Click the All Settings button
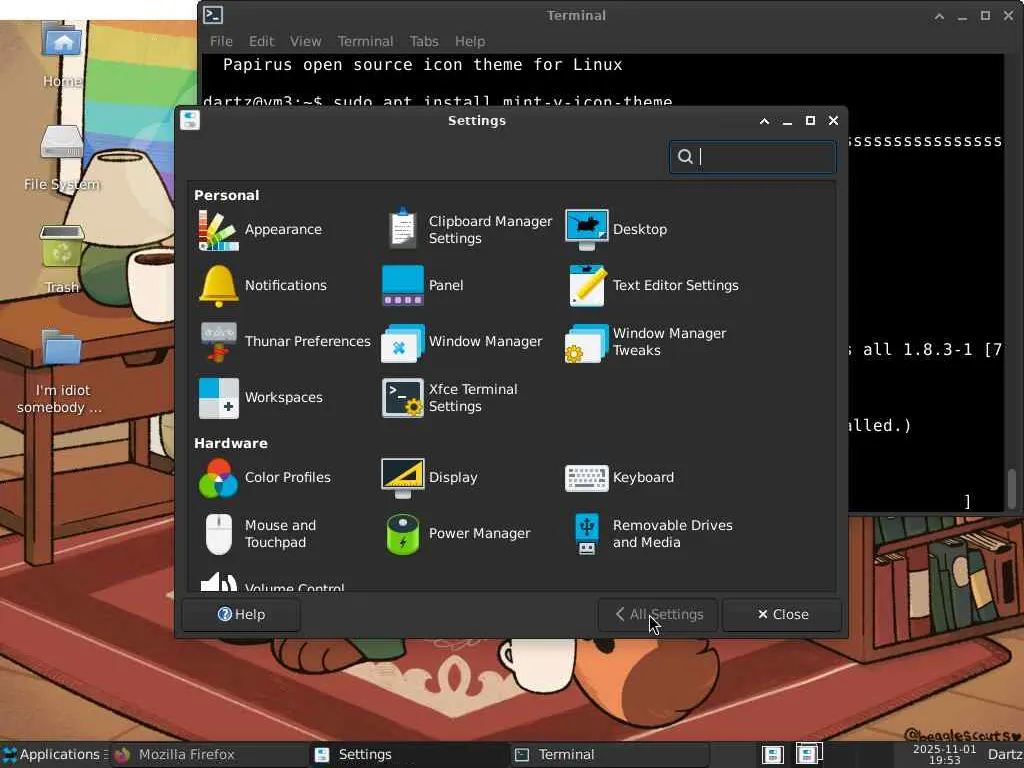The height and width of the screenshot is (768, 1024). coord(658,615)
